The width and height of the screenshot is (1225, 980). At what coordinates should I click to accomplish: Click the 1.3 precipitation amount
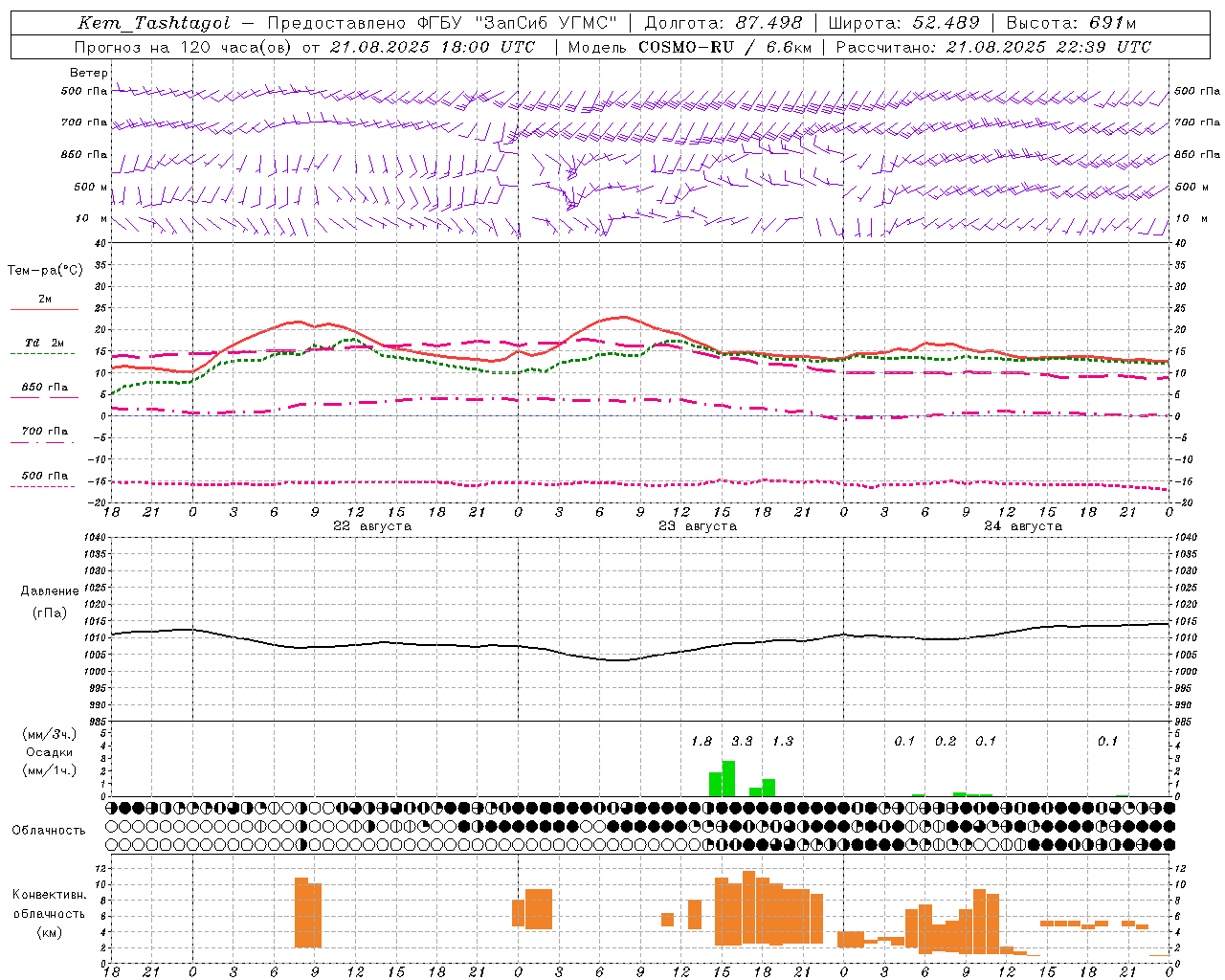(782, 741)
